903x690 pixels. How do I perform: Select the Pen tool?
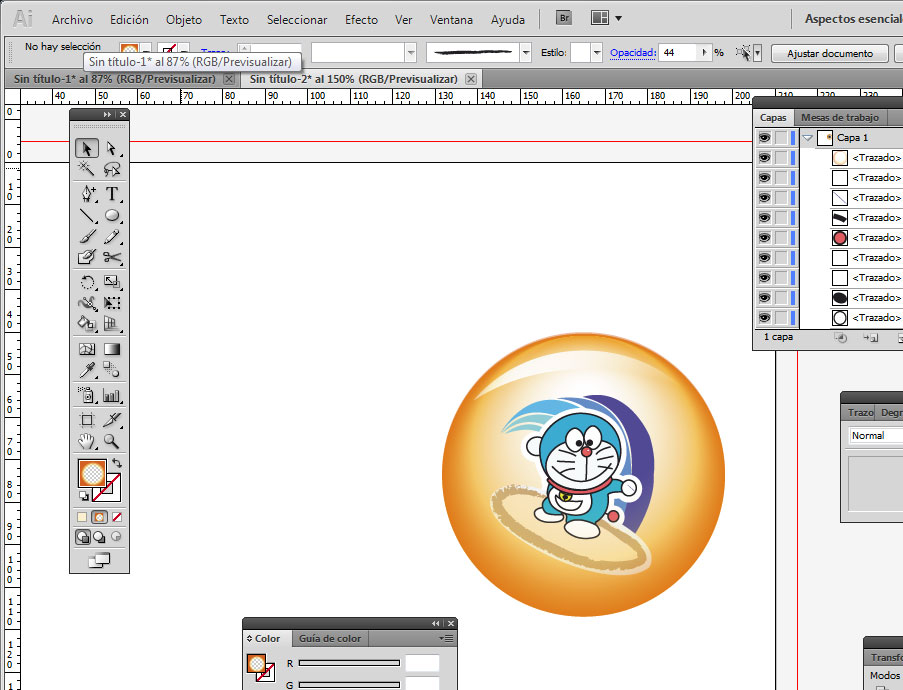[x=87, y=194]
